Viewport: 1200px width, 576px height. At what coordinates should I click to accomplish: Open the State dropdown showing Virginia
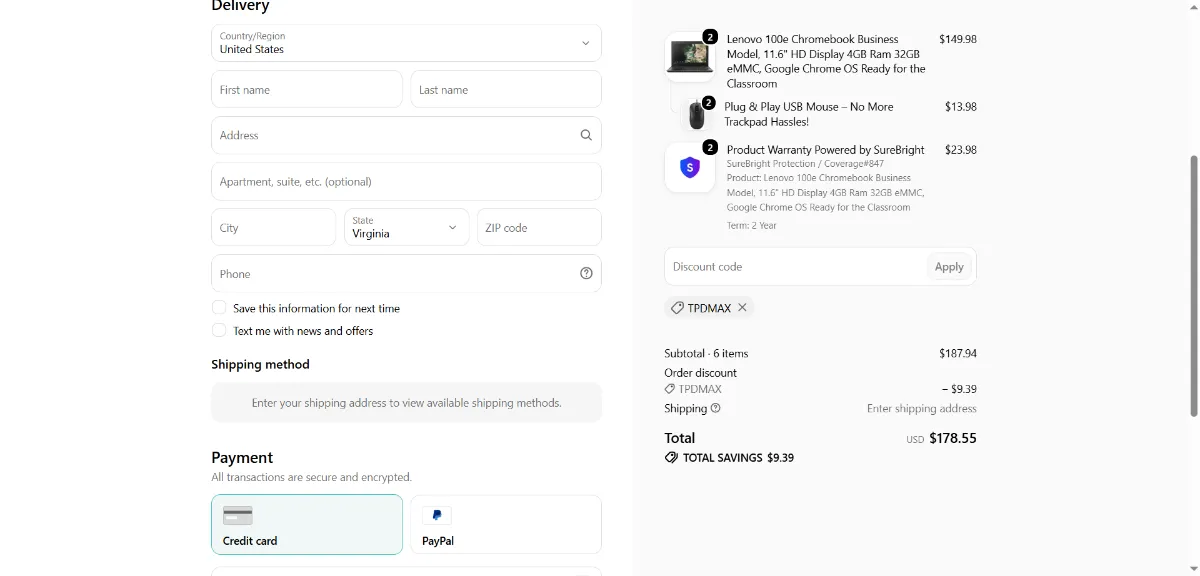pyautogui.click(x=406, y=227)
